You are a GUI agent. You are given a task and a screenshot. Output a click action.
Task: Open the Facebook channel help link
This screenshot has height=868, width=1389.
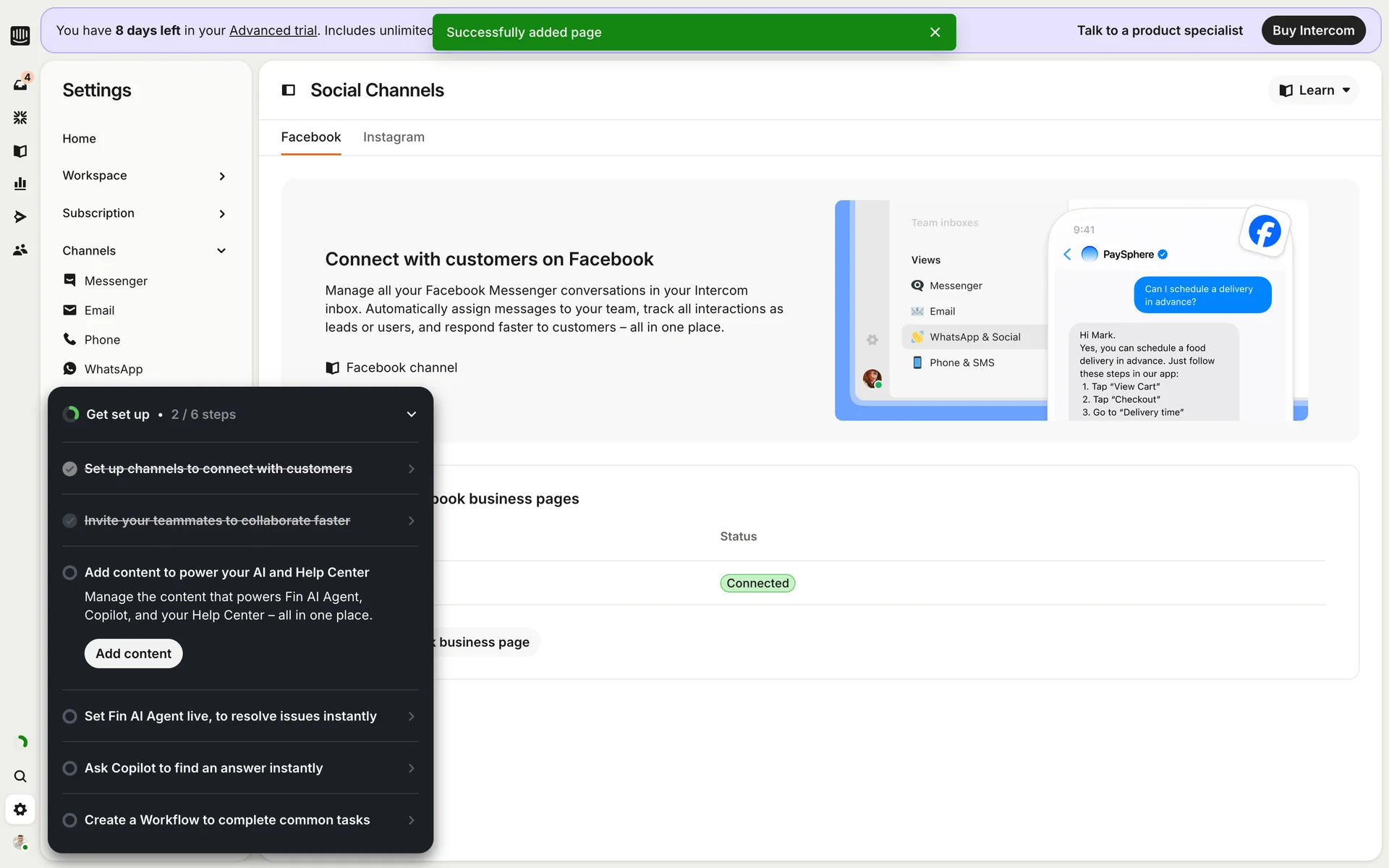coord(401,367)
